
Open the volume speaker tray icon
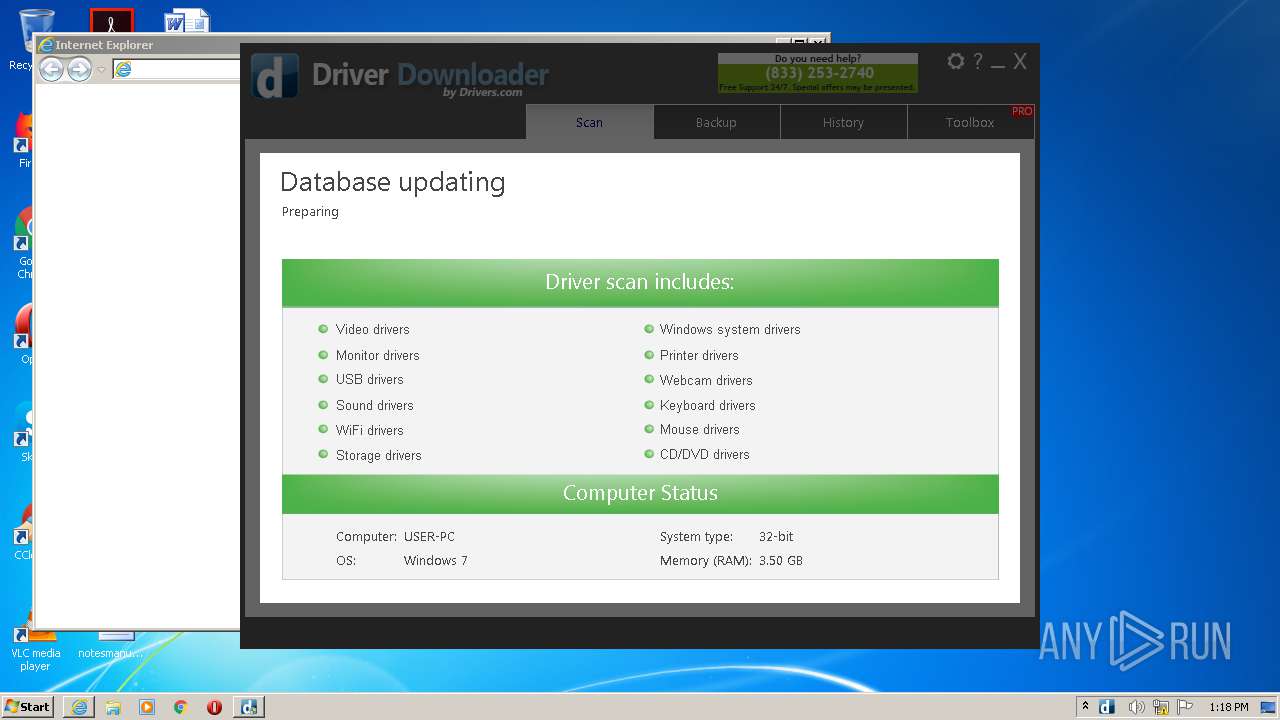1136,707
